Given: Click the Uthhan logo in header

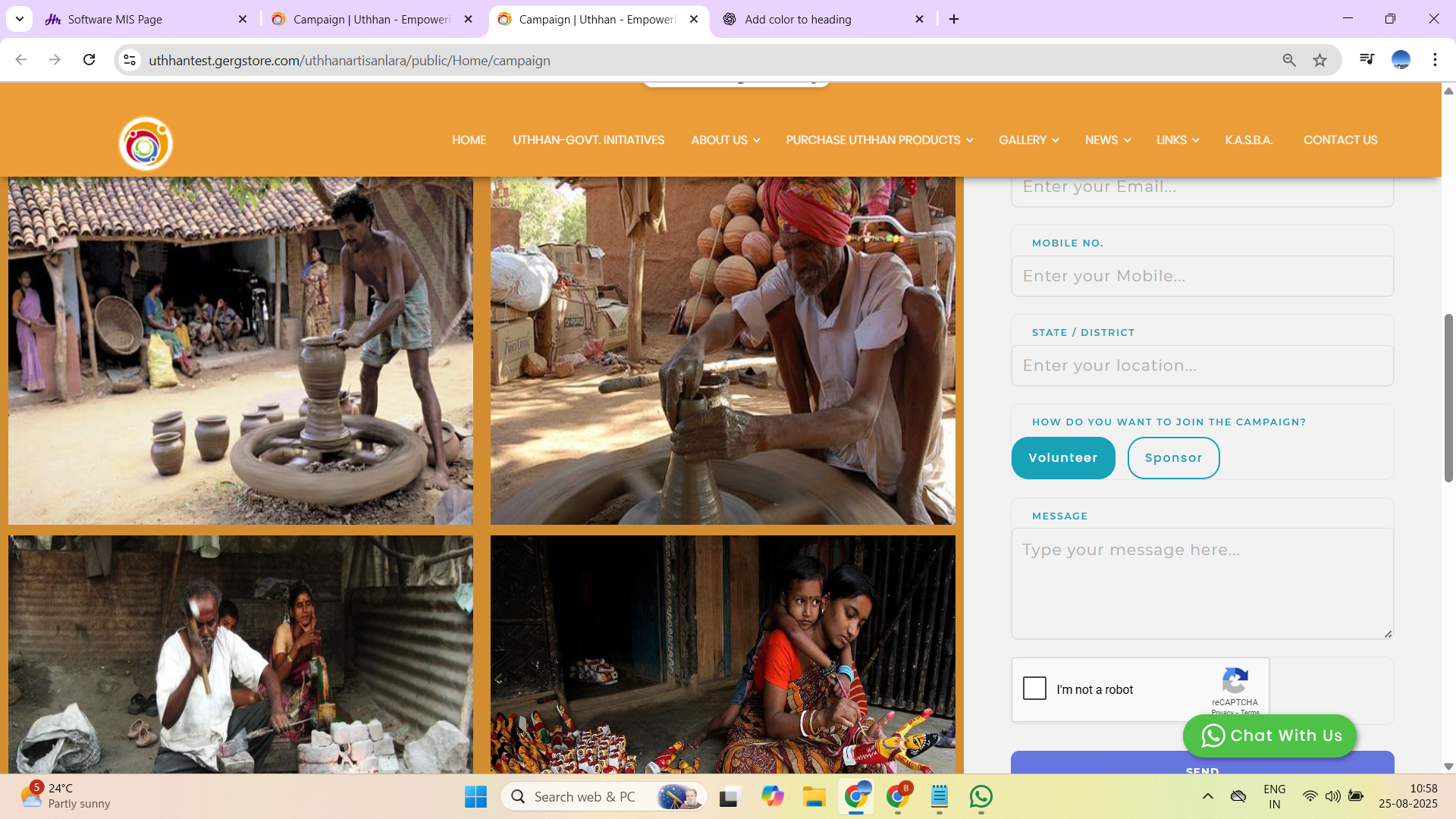Looking at the screenshot, I should coord(146,143).
